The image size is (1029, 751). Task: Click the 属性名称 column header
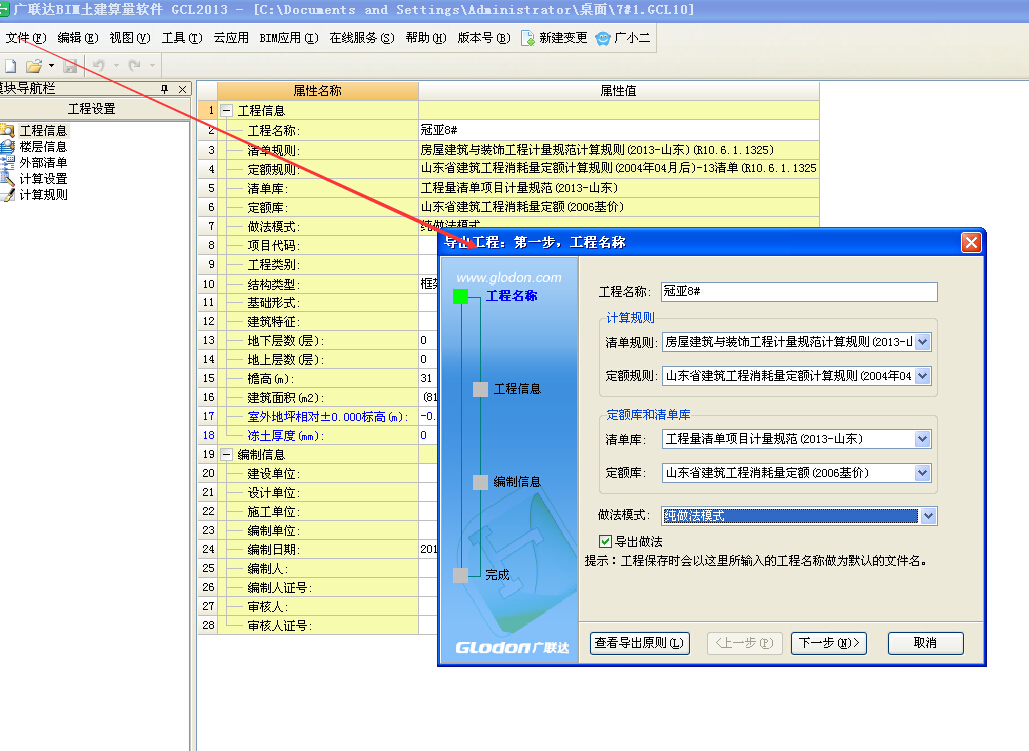(x=318, y=91)
